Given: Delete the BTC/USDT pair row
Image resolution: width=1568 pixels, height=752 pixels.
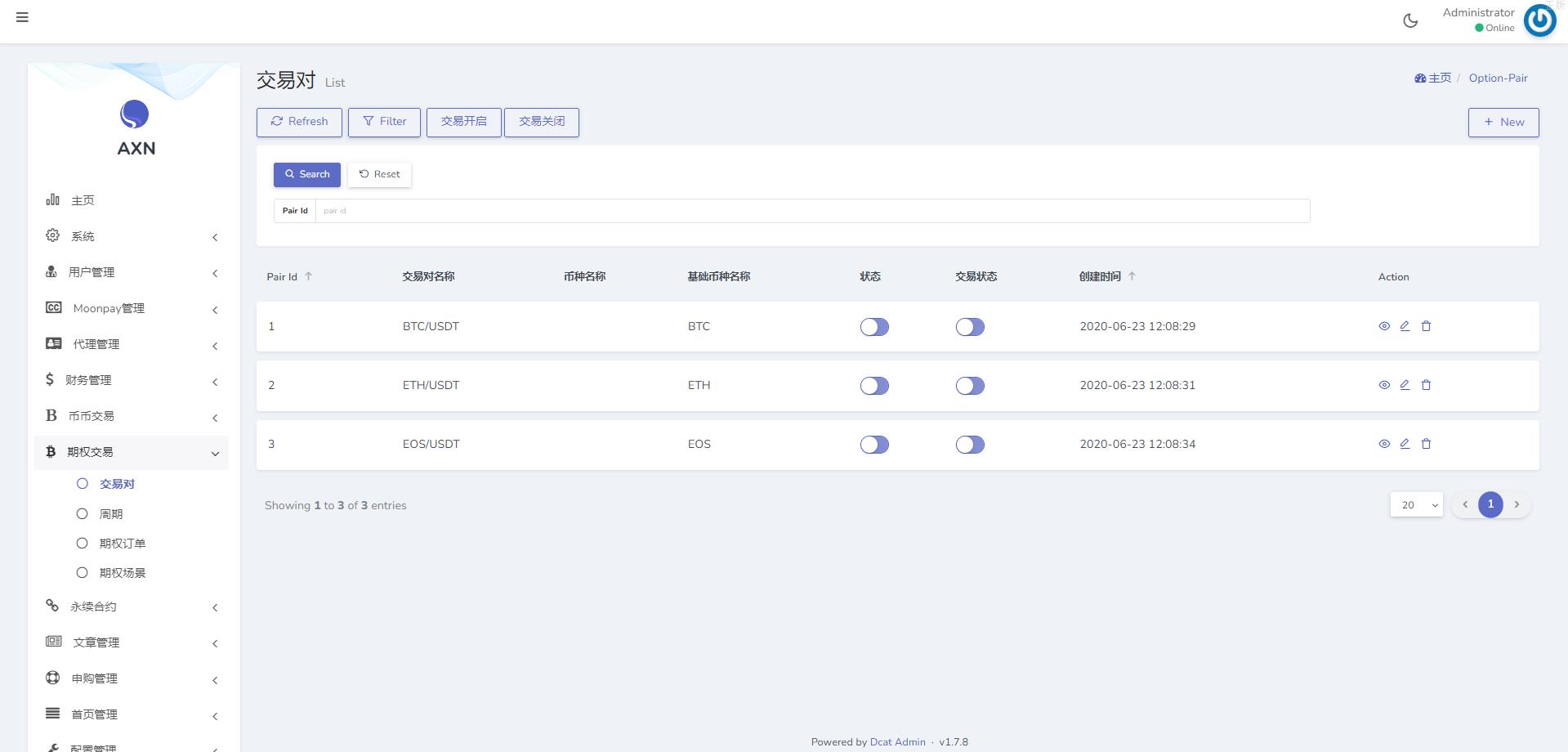Looking at the screenshot, I should pos(1426,326).
